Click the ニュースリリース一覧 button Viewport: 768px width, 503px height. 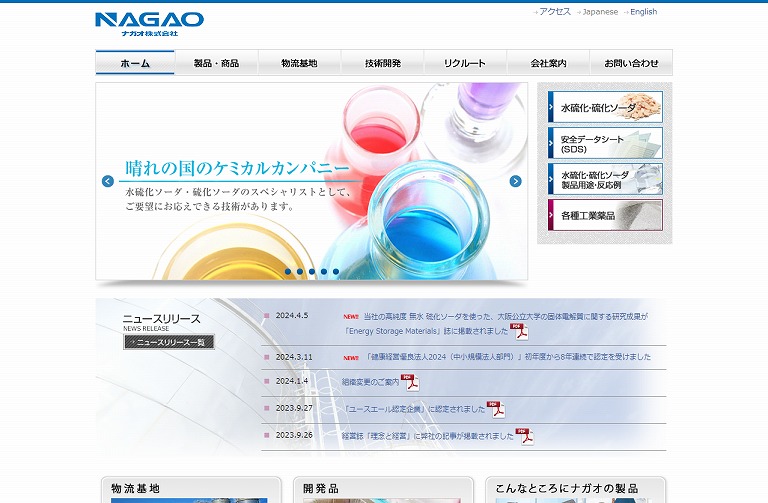[x=169, y=342]
